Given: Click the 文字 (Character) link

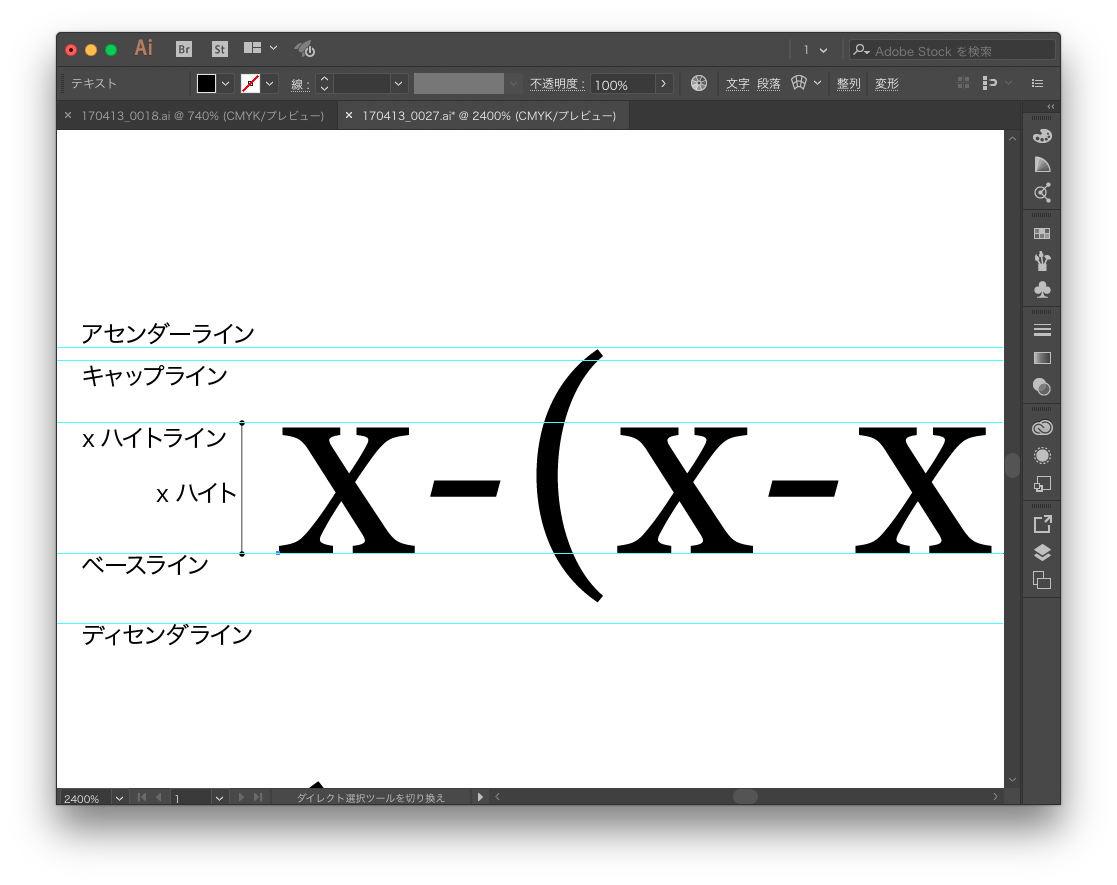Looking at the screenshot, I should 737,83.
